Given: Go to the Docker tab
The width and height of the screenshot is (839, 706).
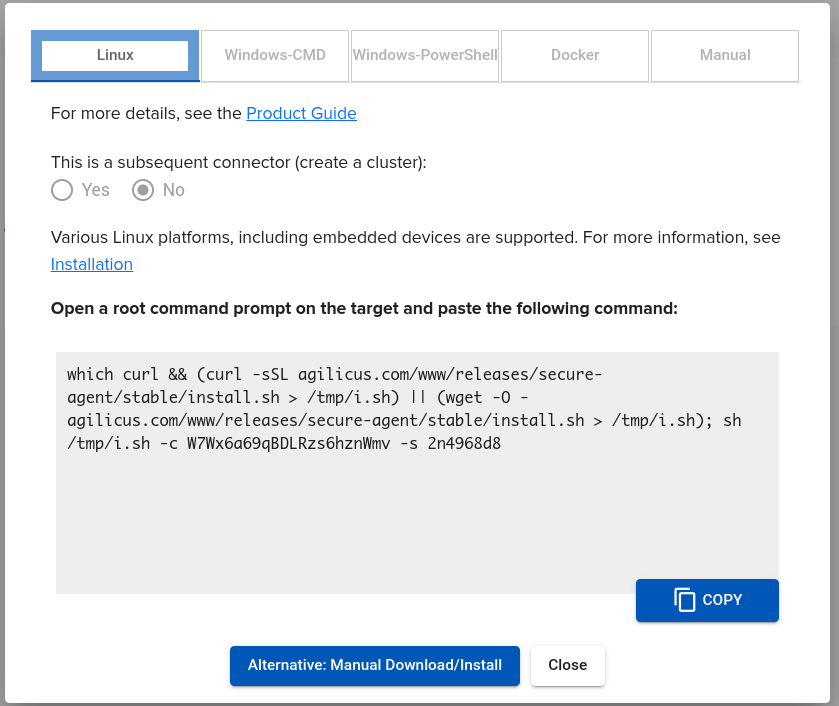Looking at the screenshot, I should click(x=575, y=55).
